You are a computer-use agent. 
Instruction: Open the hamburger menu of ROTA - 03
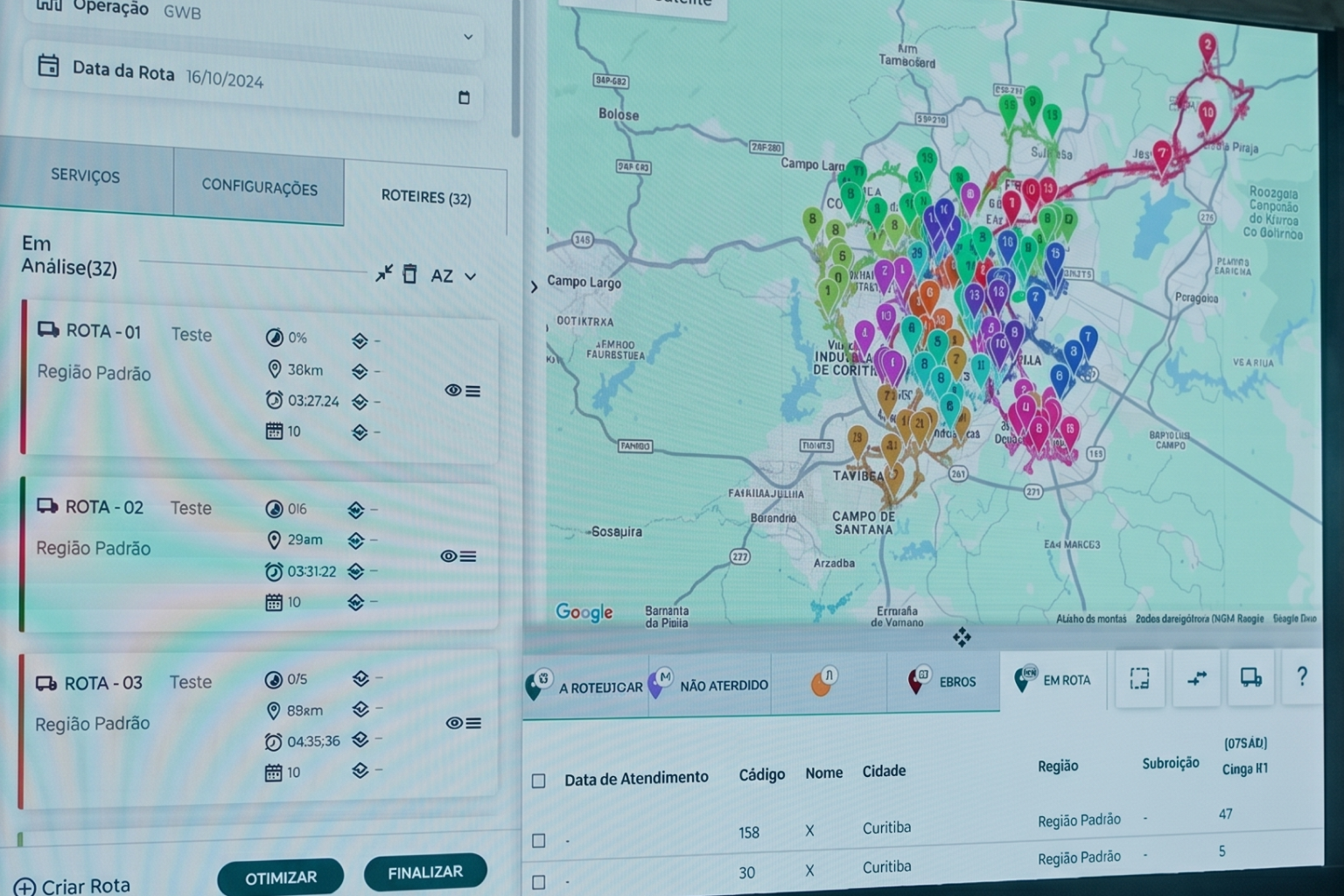pyautogui.click(x=473, y=723)
